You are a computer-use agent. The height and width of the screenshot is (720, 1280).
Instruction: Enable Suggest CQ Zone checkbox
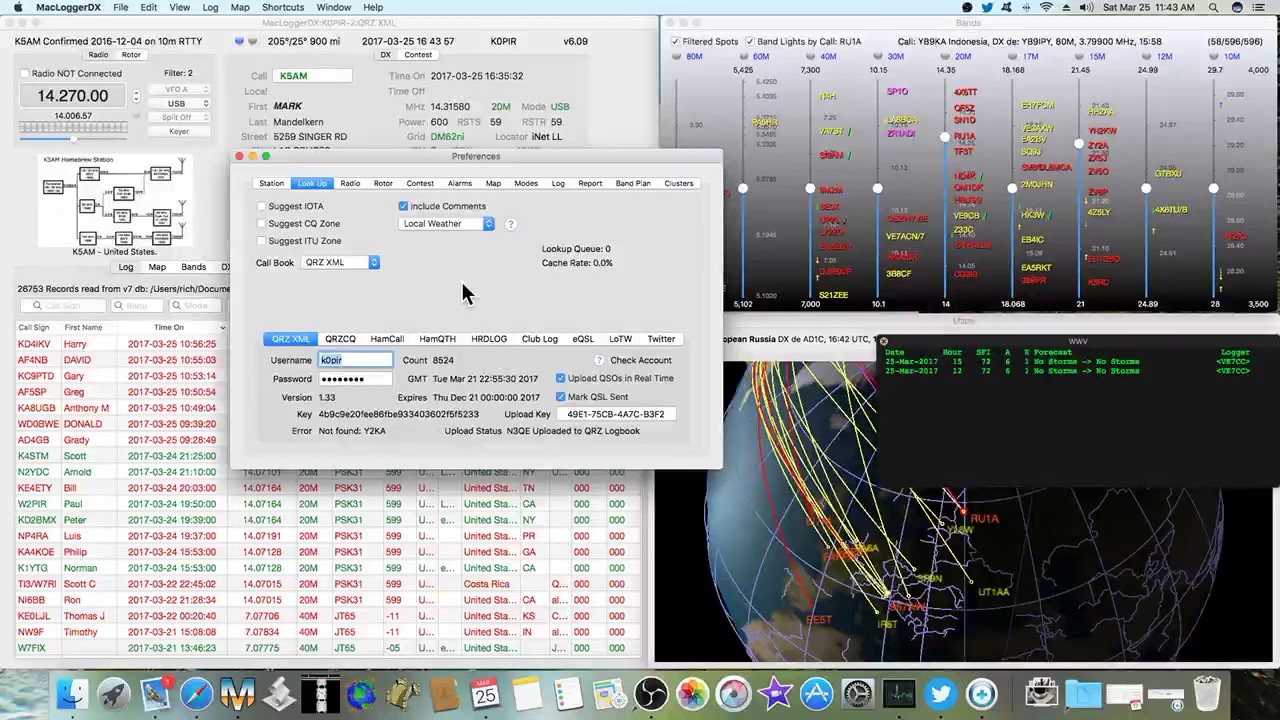(261, 224)
